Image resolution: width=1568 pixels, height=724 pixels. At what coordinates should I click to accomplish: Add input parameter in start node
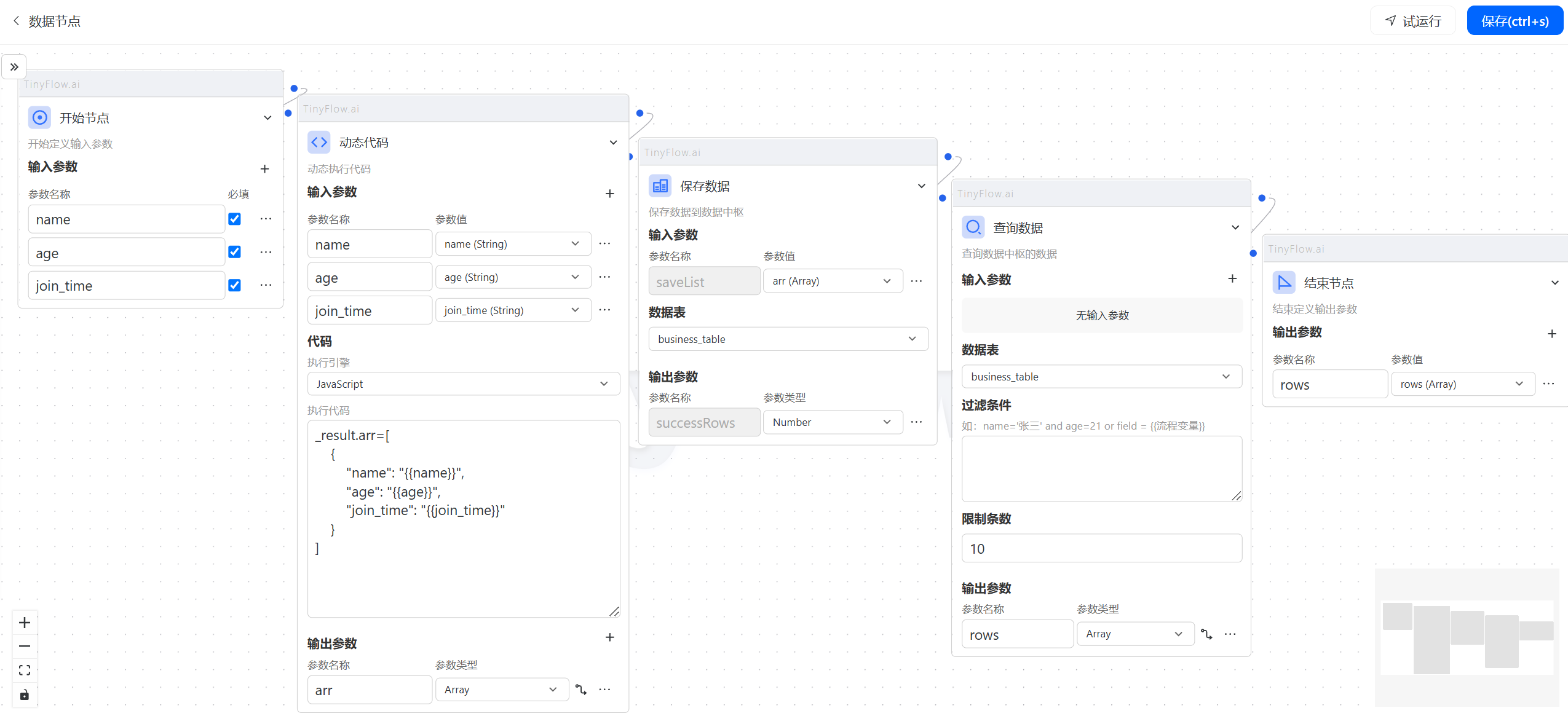tap(264, 168)
